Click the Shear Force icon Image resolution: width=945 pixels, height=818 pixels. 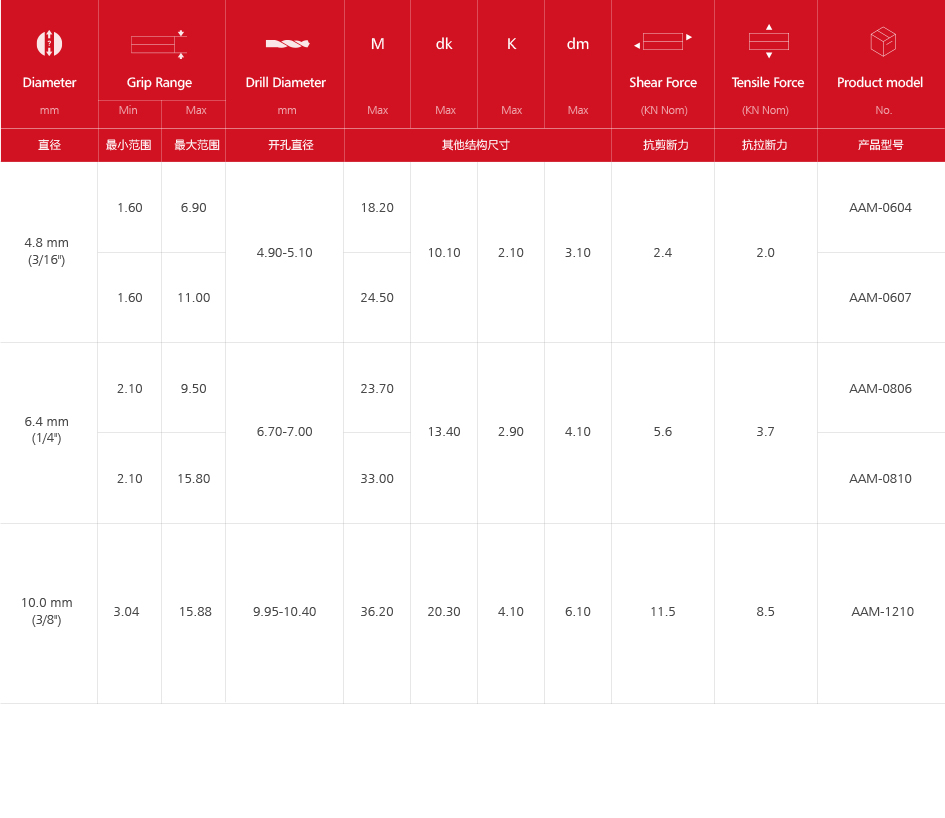point(663,42)
